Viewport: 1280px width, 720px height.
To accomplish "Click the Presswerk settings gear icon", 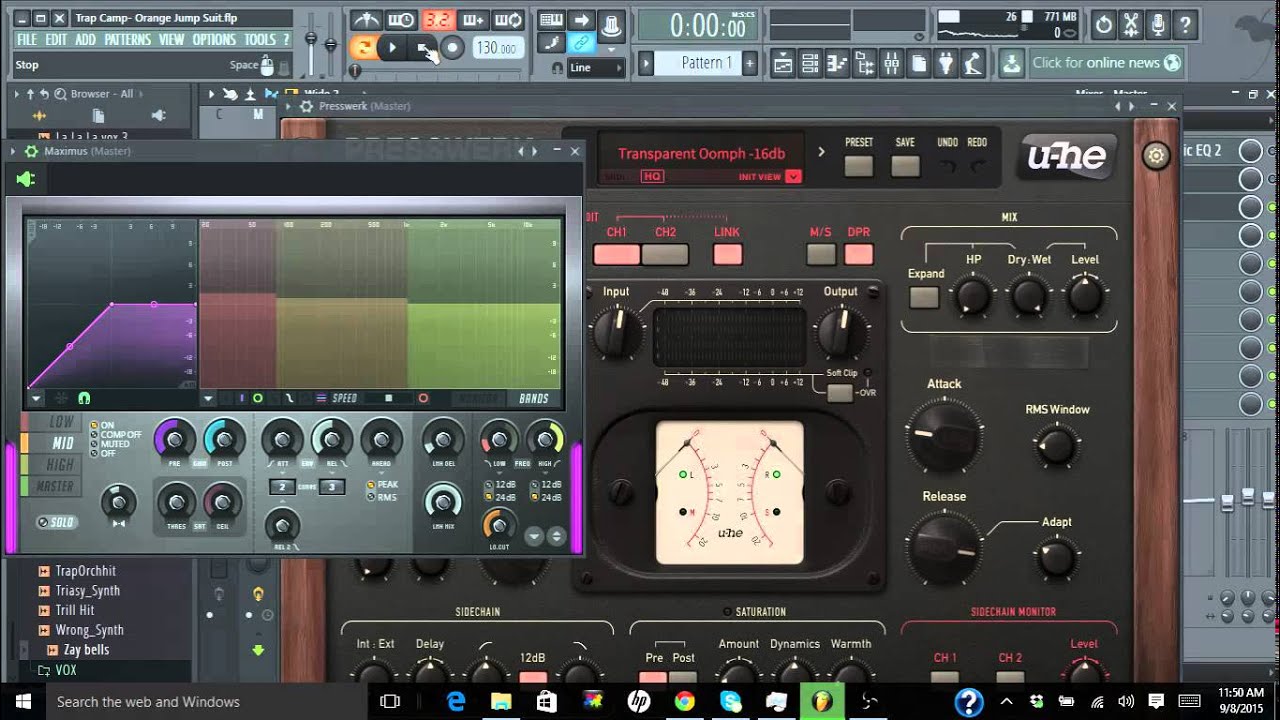I will (x=1156, y=156).
